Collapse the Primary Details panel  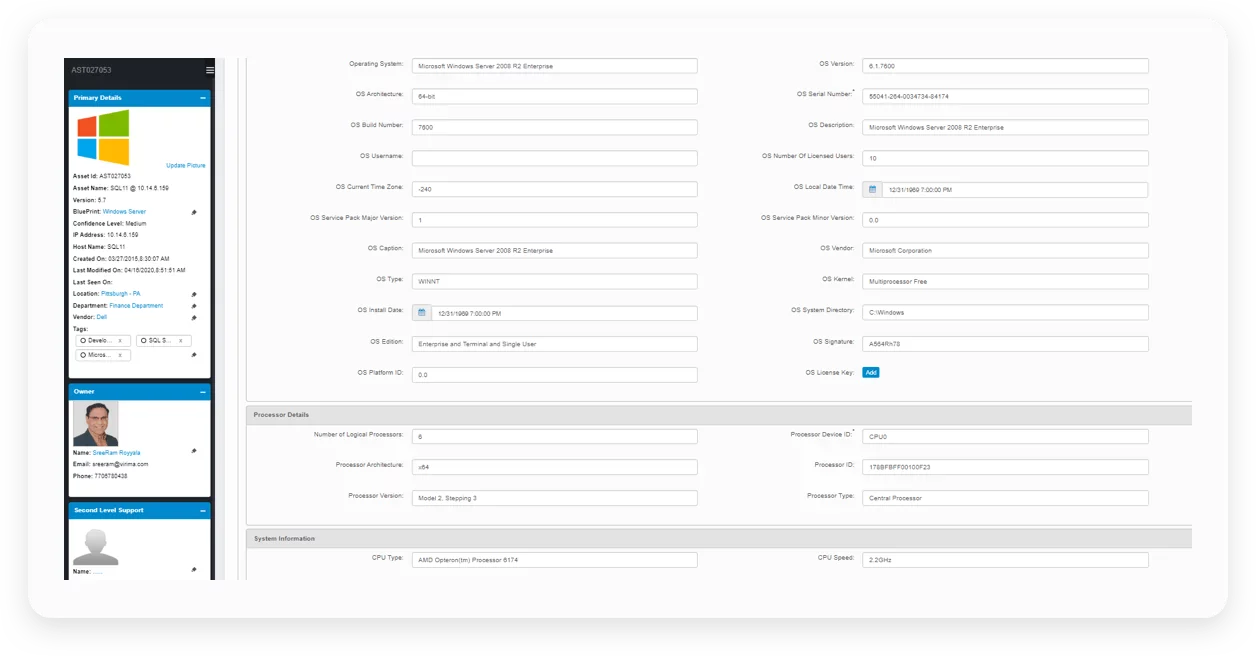(203, 98)
